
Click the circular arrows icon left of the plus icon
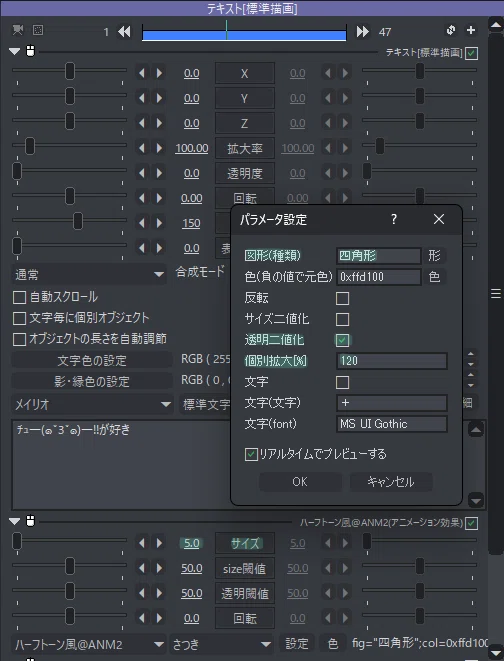451,30
